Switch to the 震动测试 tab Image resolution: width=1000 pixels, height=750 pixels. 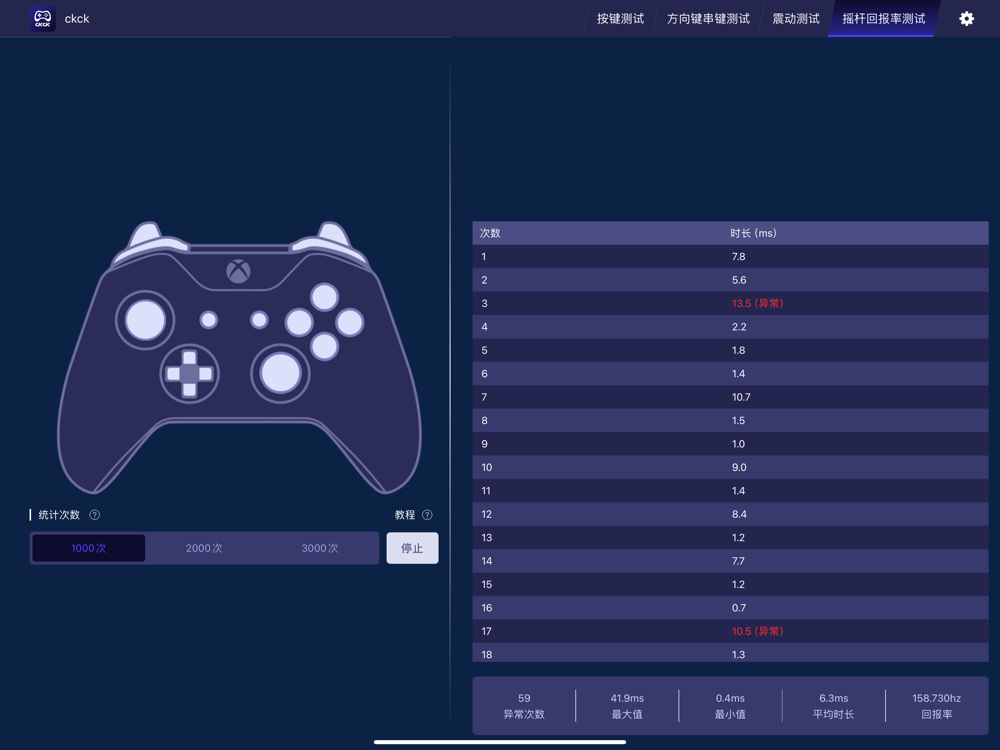796,18
